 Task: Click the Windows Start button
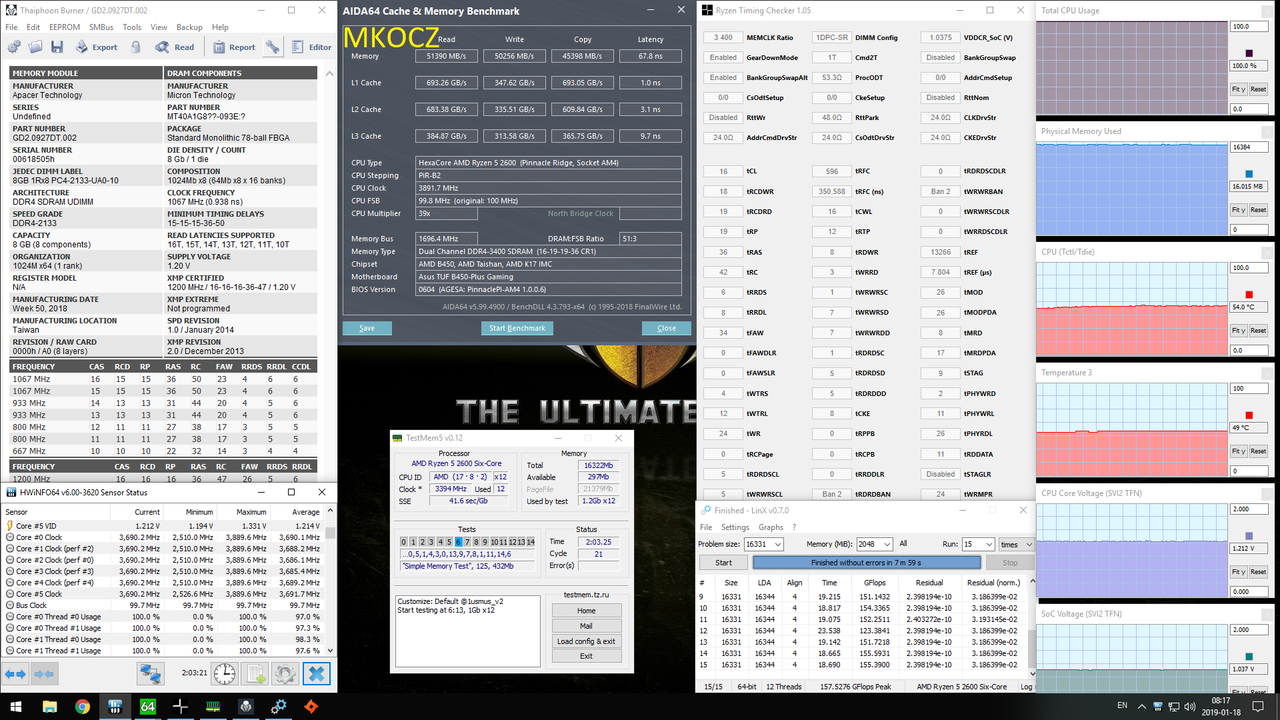pyautogui.click(x=18, y=706)
